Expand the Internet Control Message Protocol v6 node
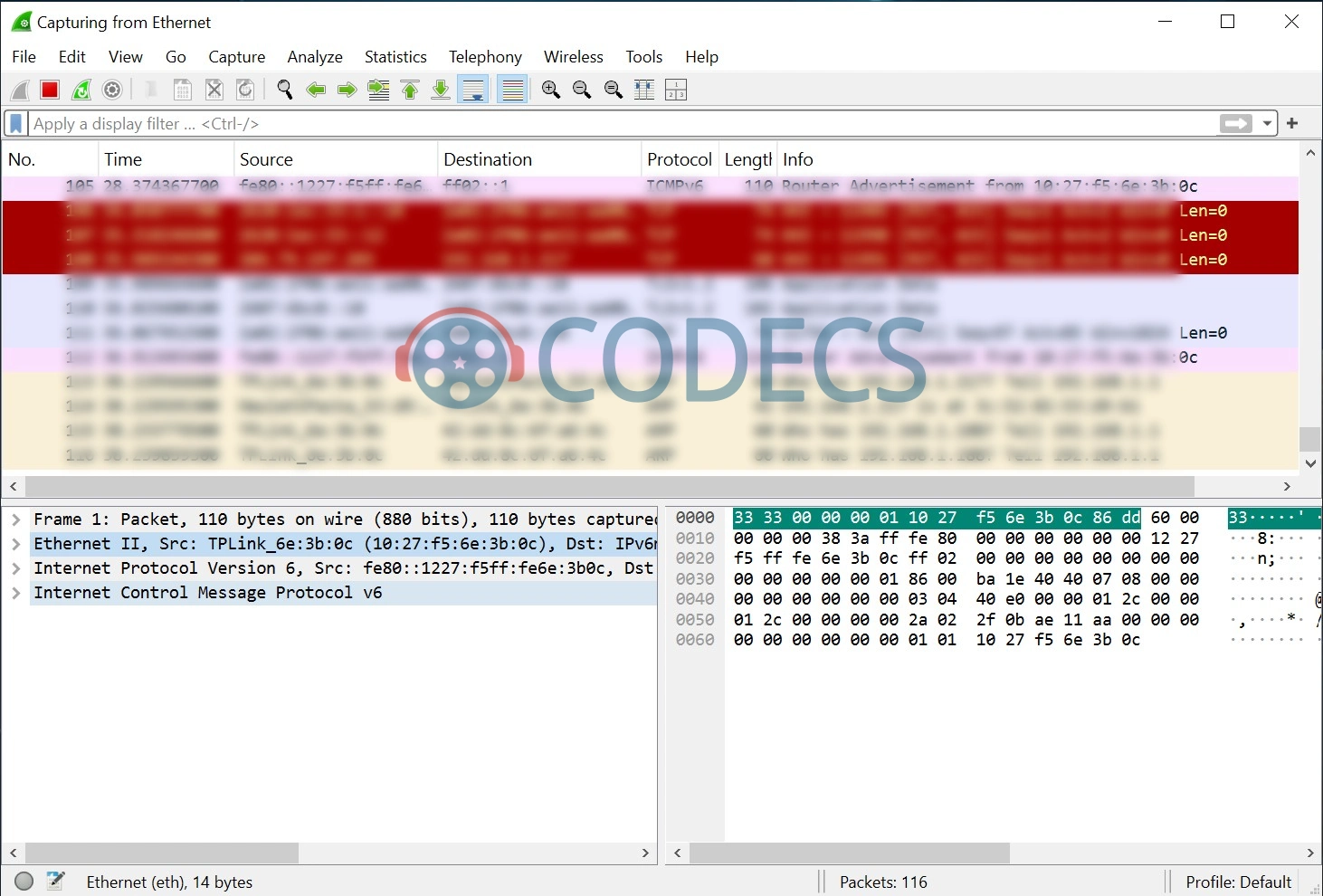The width and height of the screenshot is (1323, 896). pos(16,593)
